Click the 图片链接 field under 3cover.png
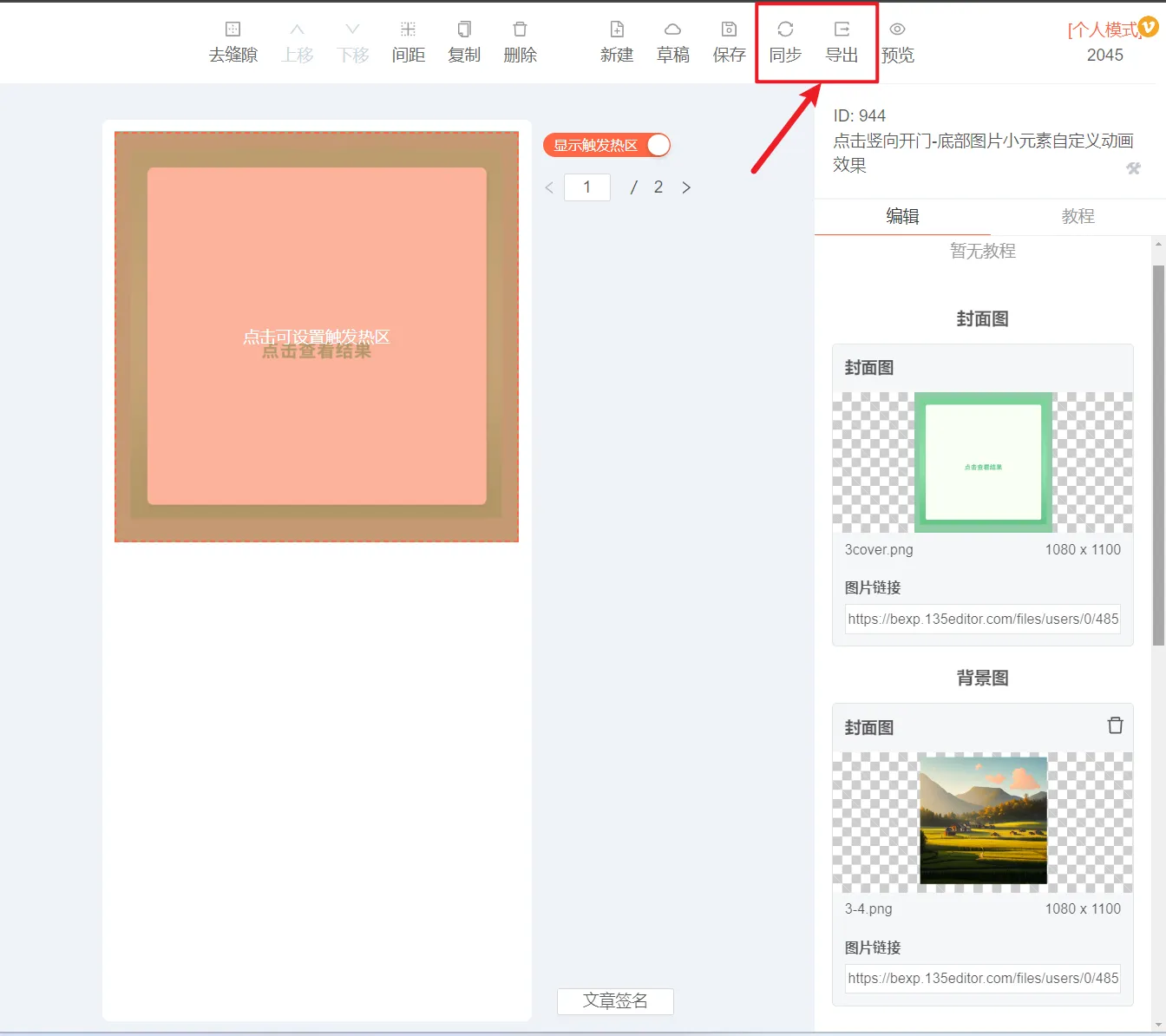The height and width of the screenshot is (1036, 1166). (x=983, y=619)
